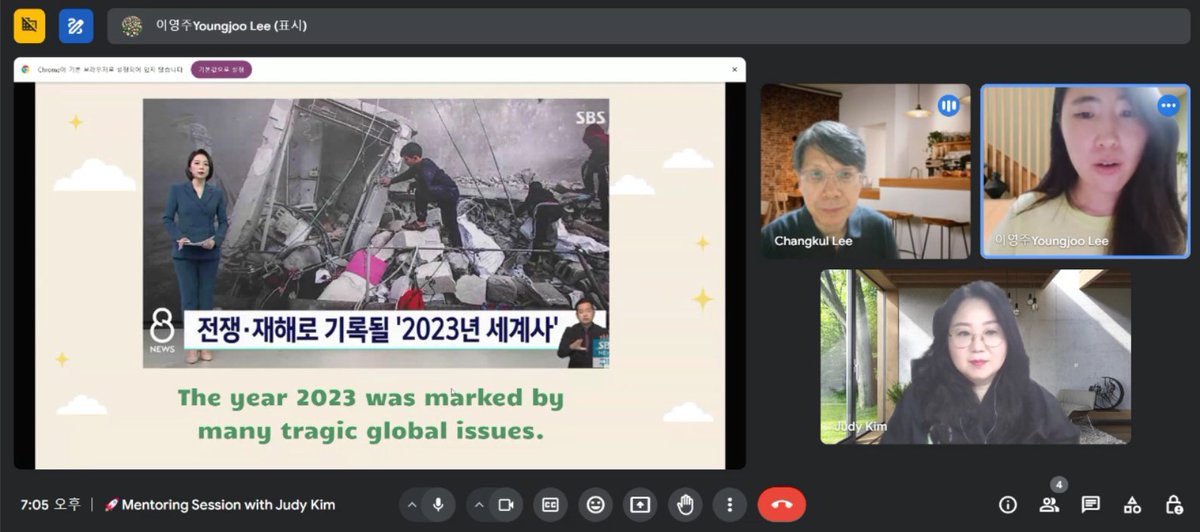Click the present now screen share button
1200x532 pixels.
click(x=640, y=505)
